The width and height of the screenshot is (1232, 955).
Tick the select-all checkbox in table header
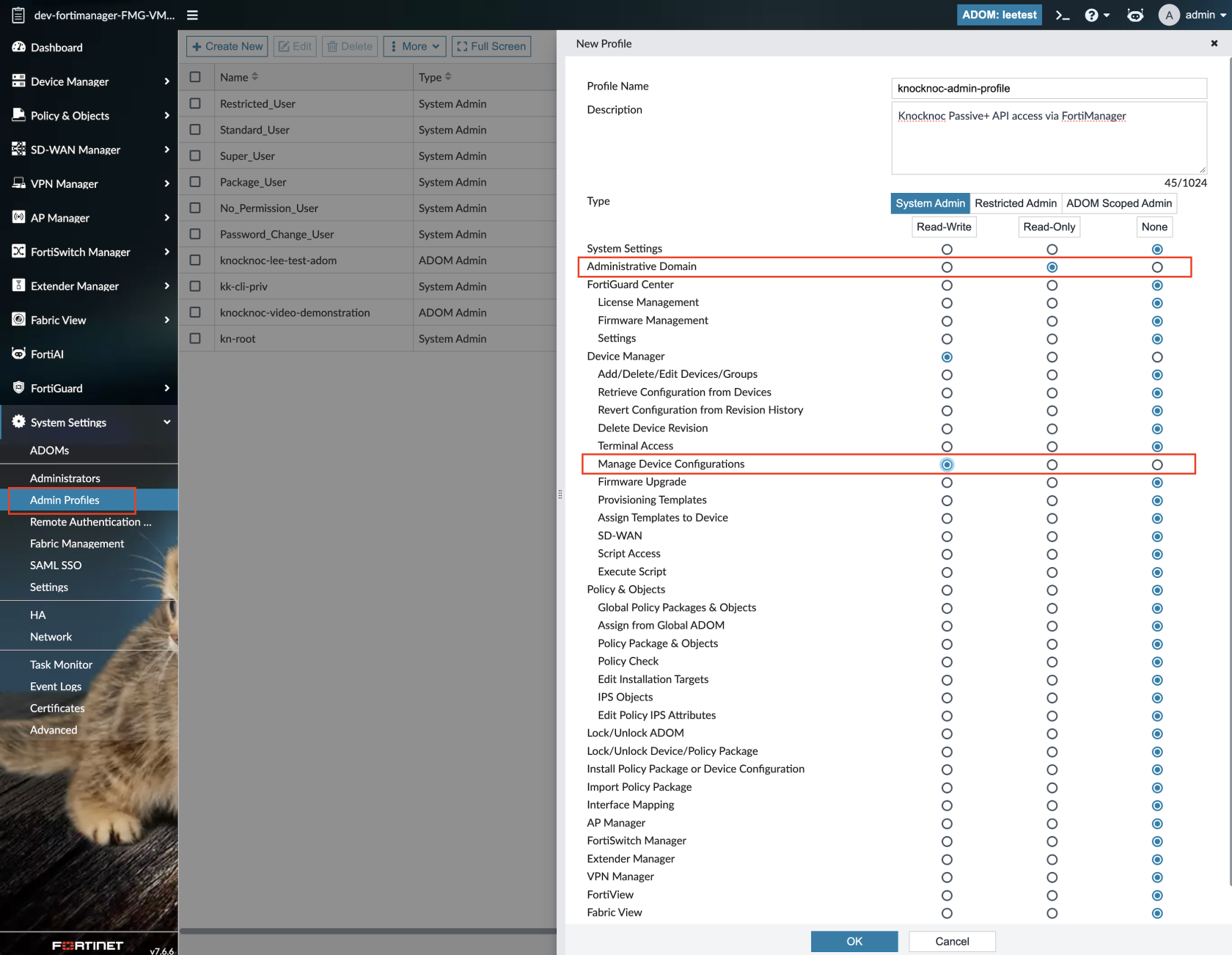(x=195, y=77)
